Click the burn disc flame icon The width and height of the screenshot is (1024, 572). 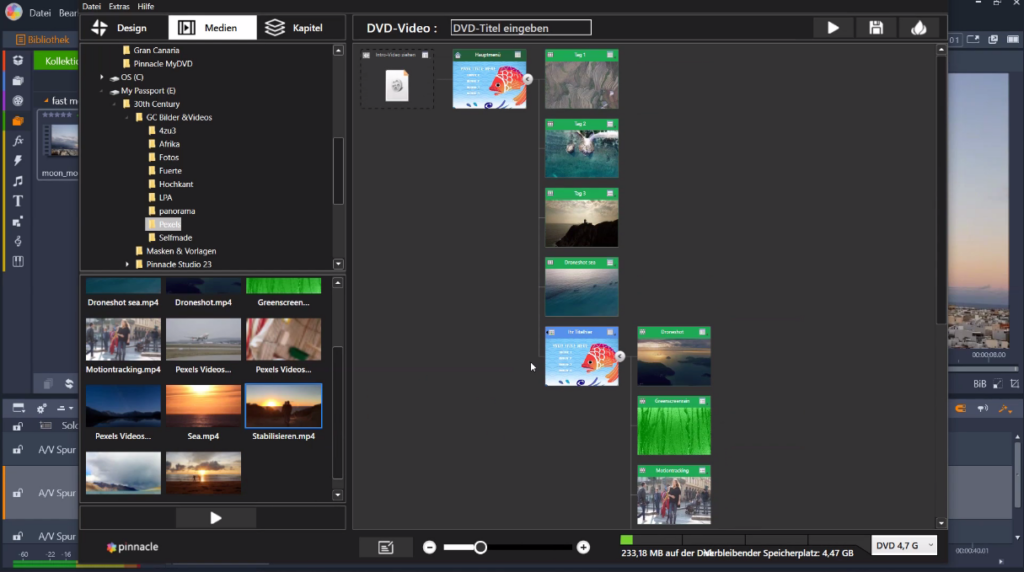click(x=919, y=28)
